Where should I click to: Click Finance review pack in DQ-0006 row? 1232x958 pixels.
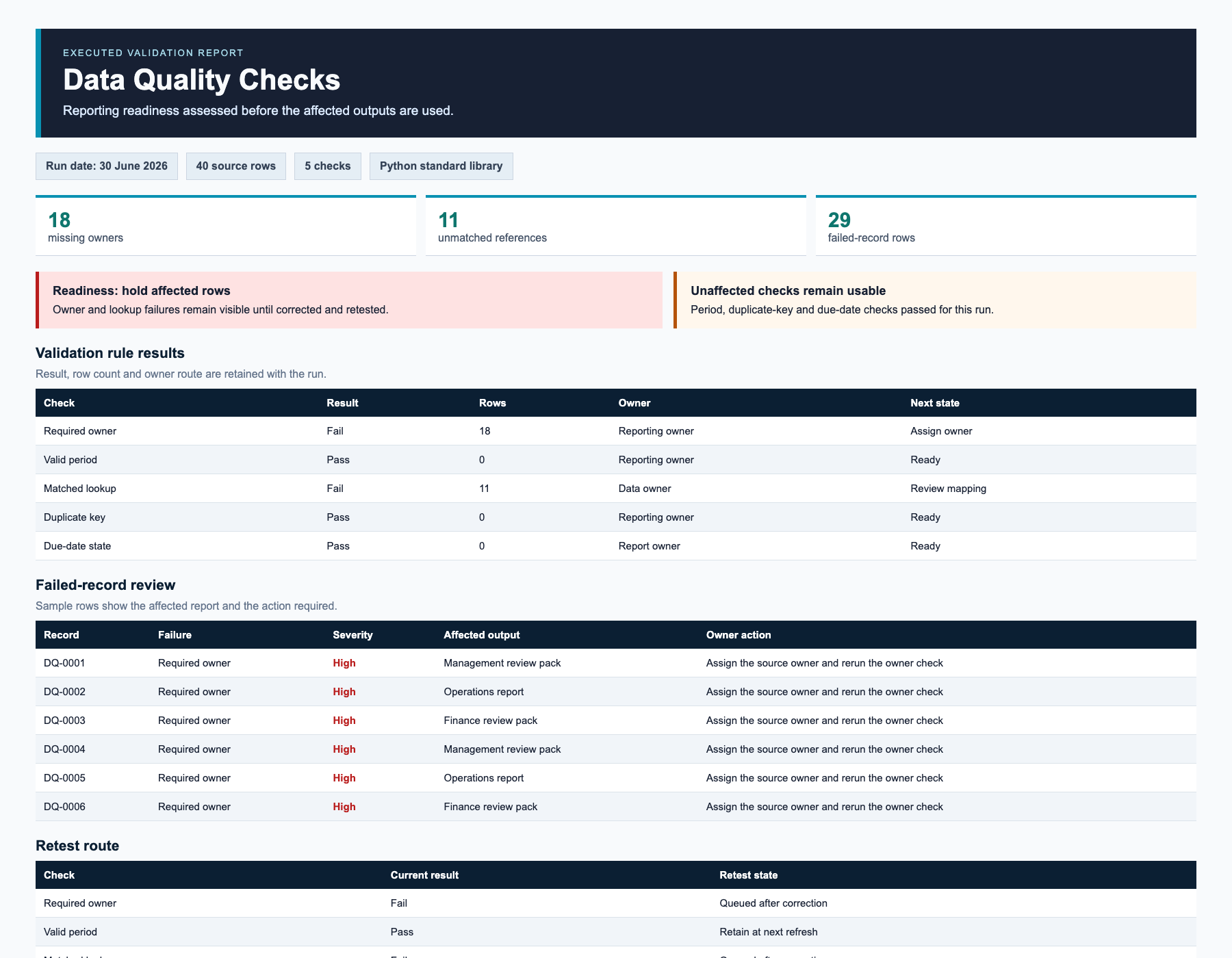pos(491,807)
